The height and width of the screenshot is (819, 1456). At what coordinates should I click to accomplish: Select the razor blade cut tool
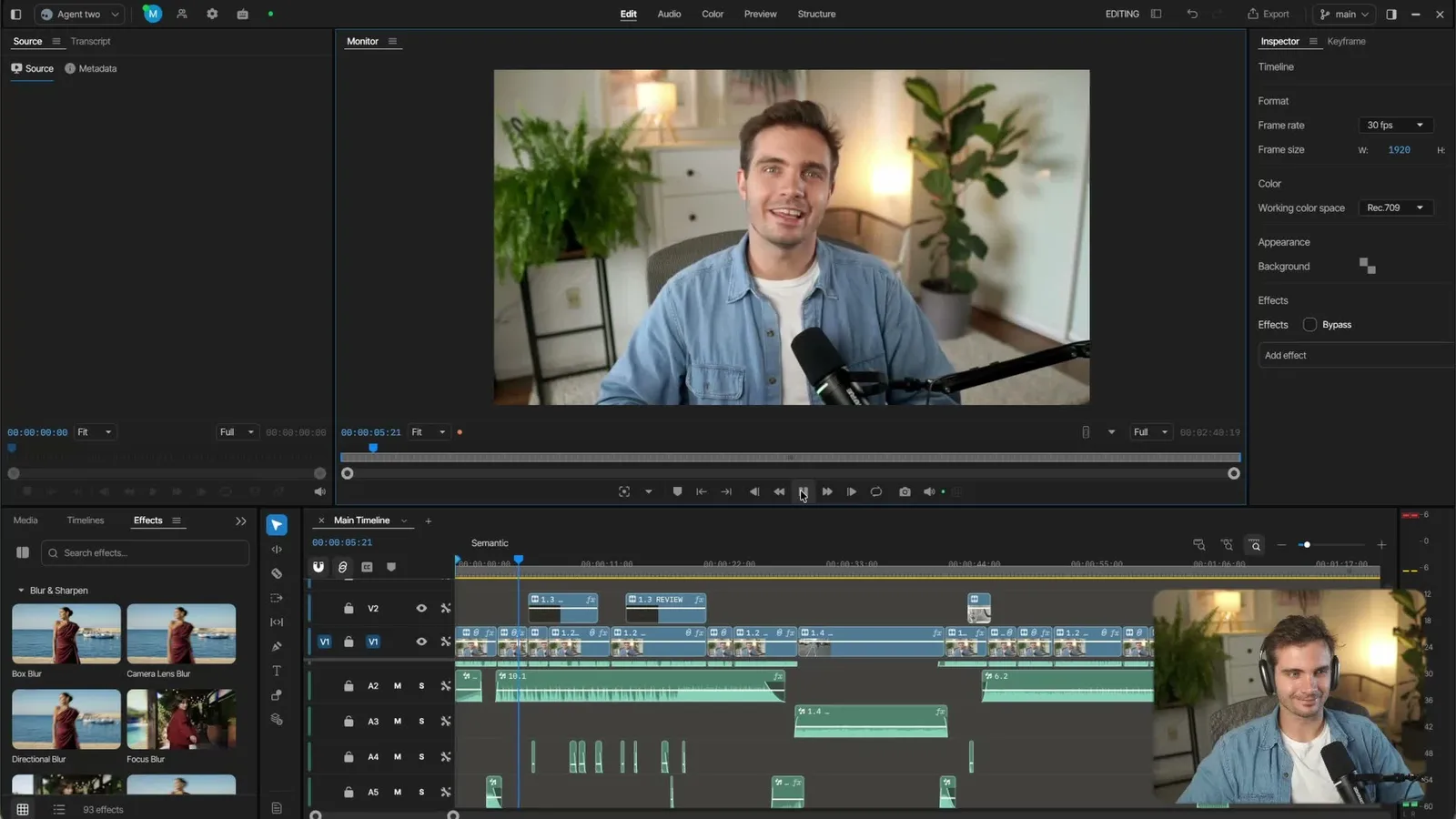click(x=277, y=573)
